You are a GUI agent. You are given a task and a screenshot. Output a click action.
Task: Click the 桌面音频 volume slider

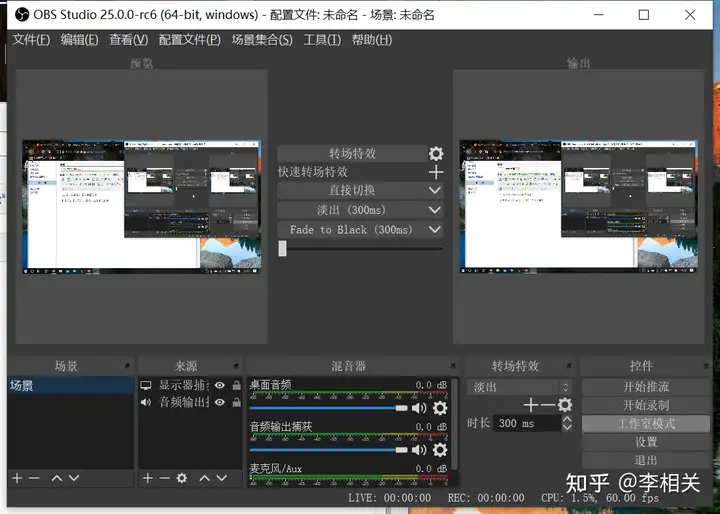[x=328, y=408]
